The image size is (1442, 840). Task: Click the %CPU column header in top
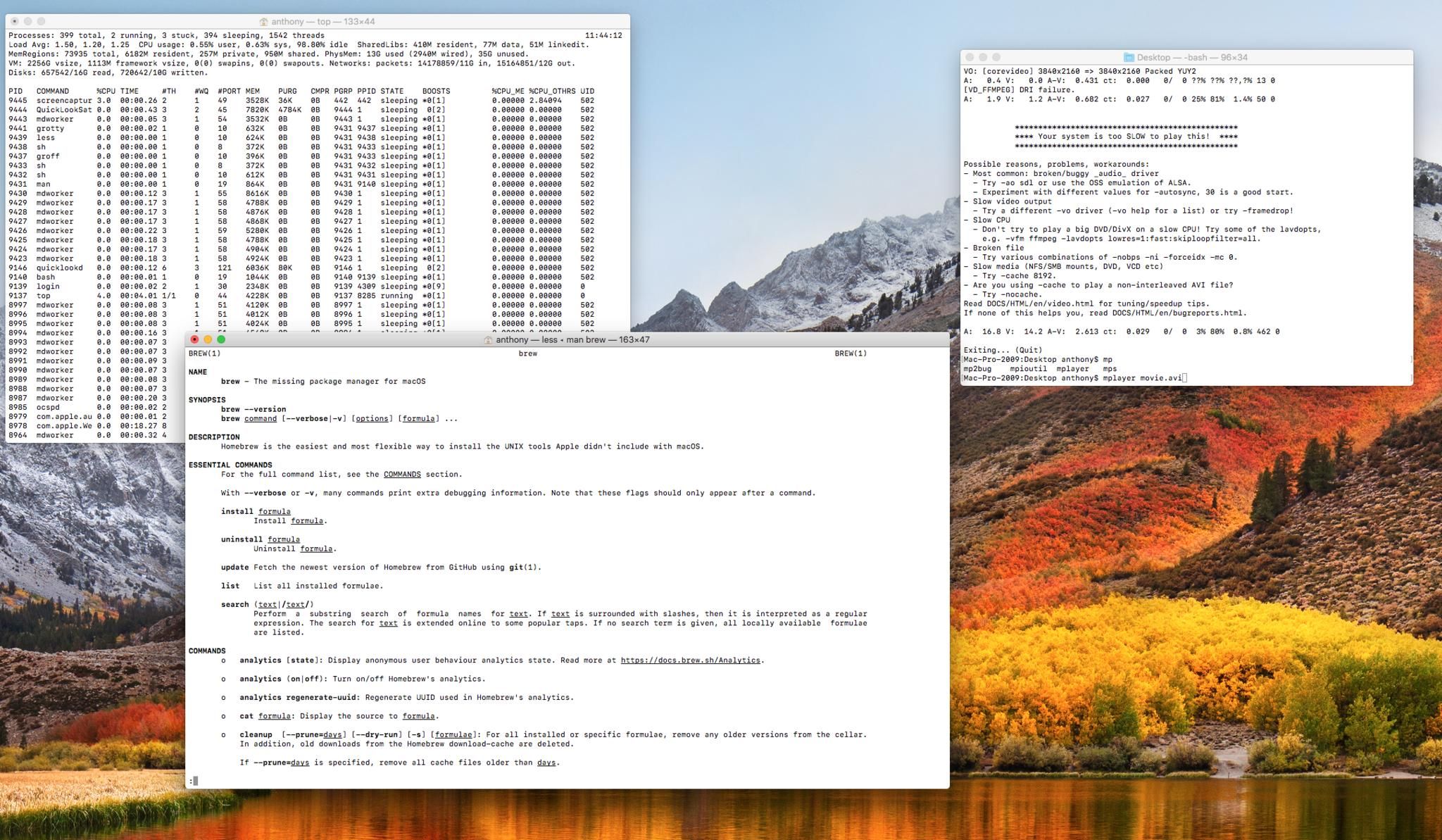pos(106,92)
